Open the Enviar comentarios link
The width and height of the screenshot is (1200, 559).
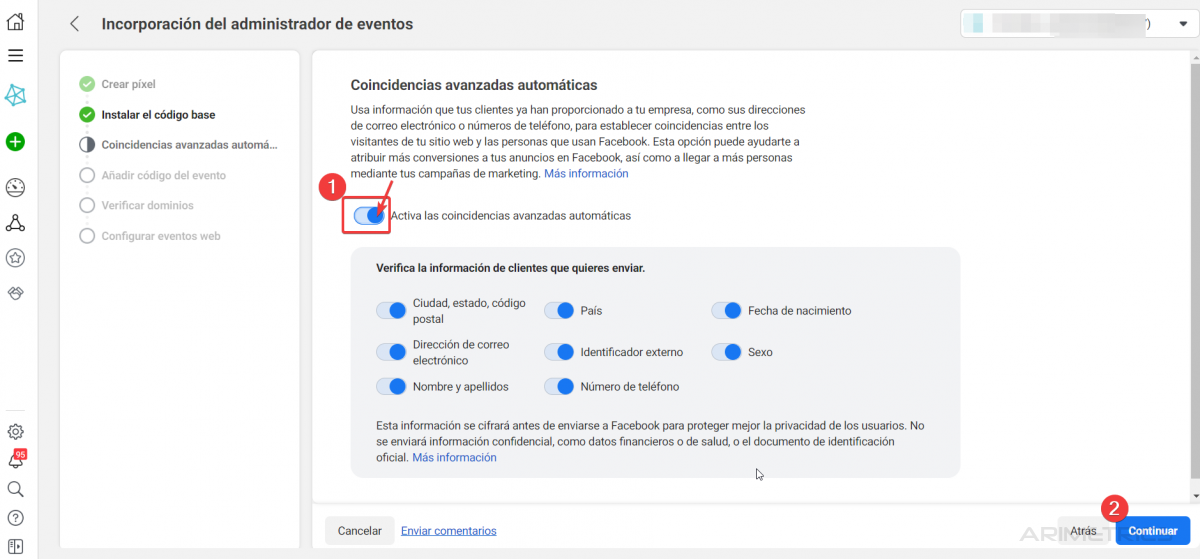(x=448, y=531)
